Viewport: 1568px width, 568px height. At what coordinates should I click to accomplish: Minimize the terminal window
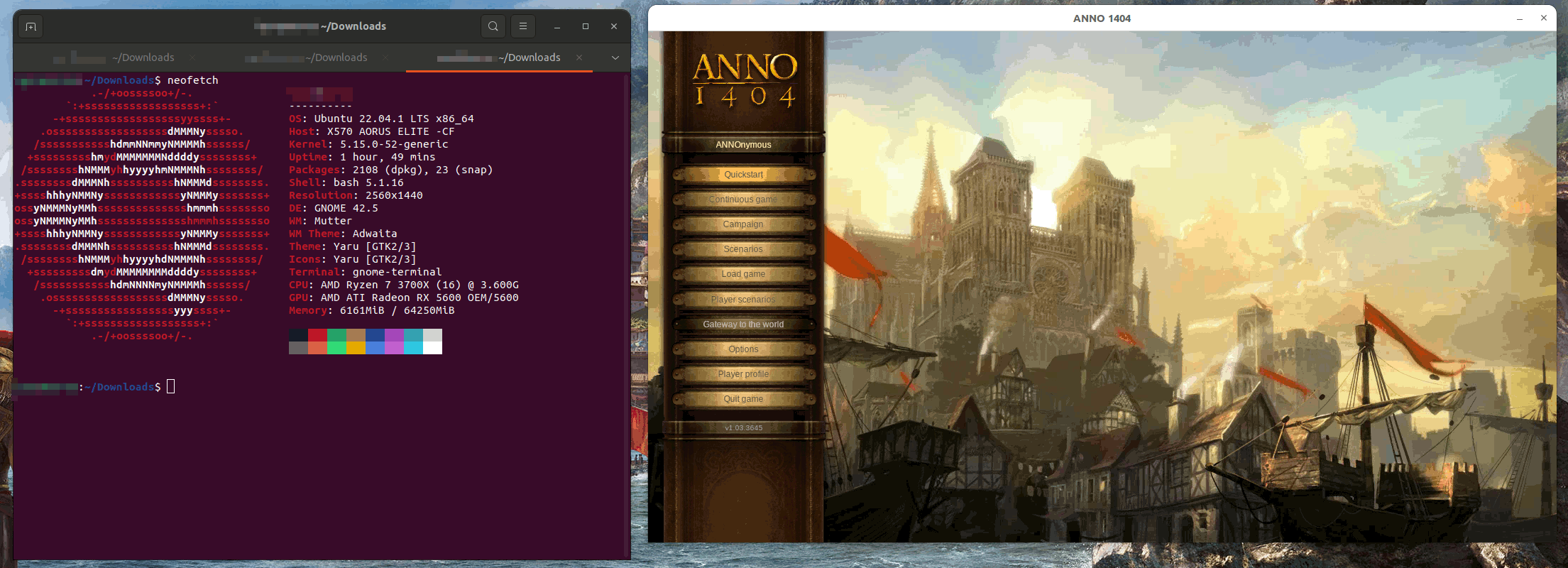coord(557,26)
